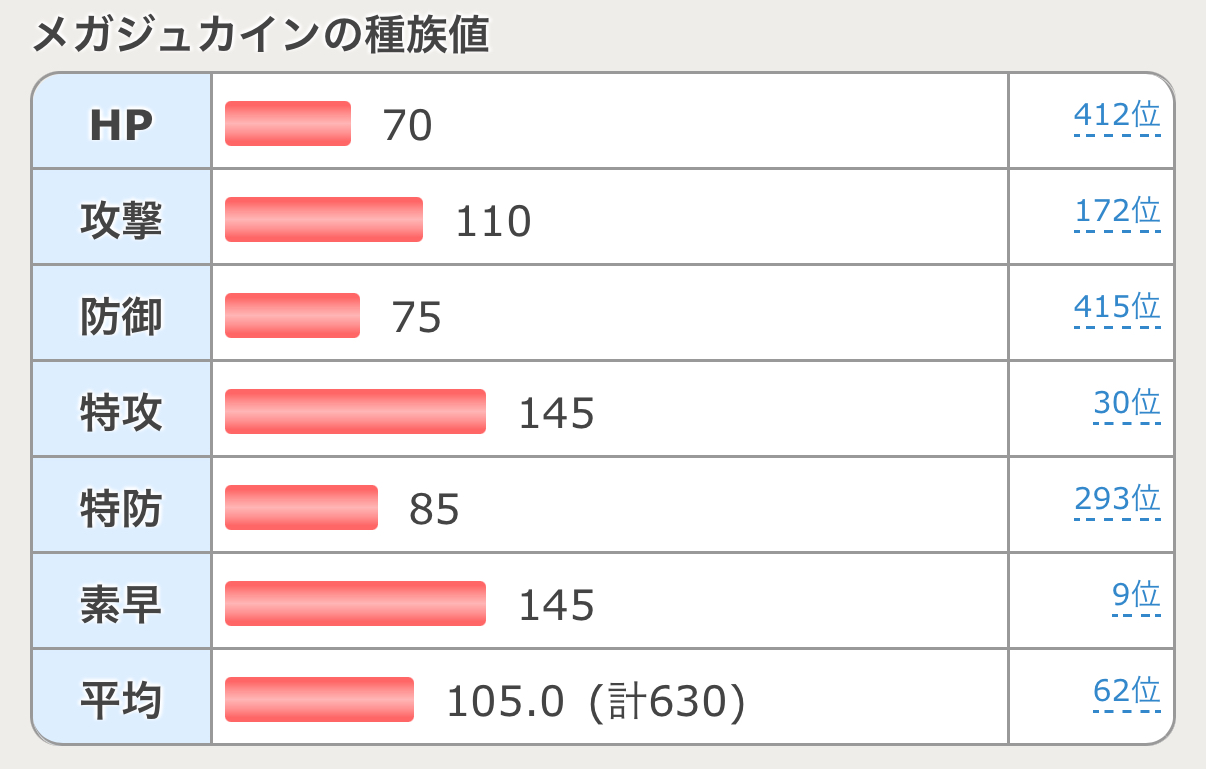Open the 特攻 ranking link 30位

click(1126, 404)
